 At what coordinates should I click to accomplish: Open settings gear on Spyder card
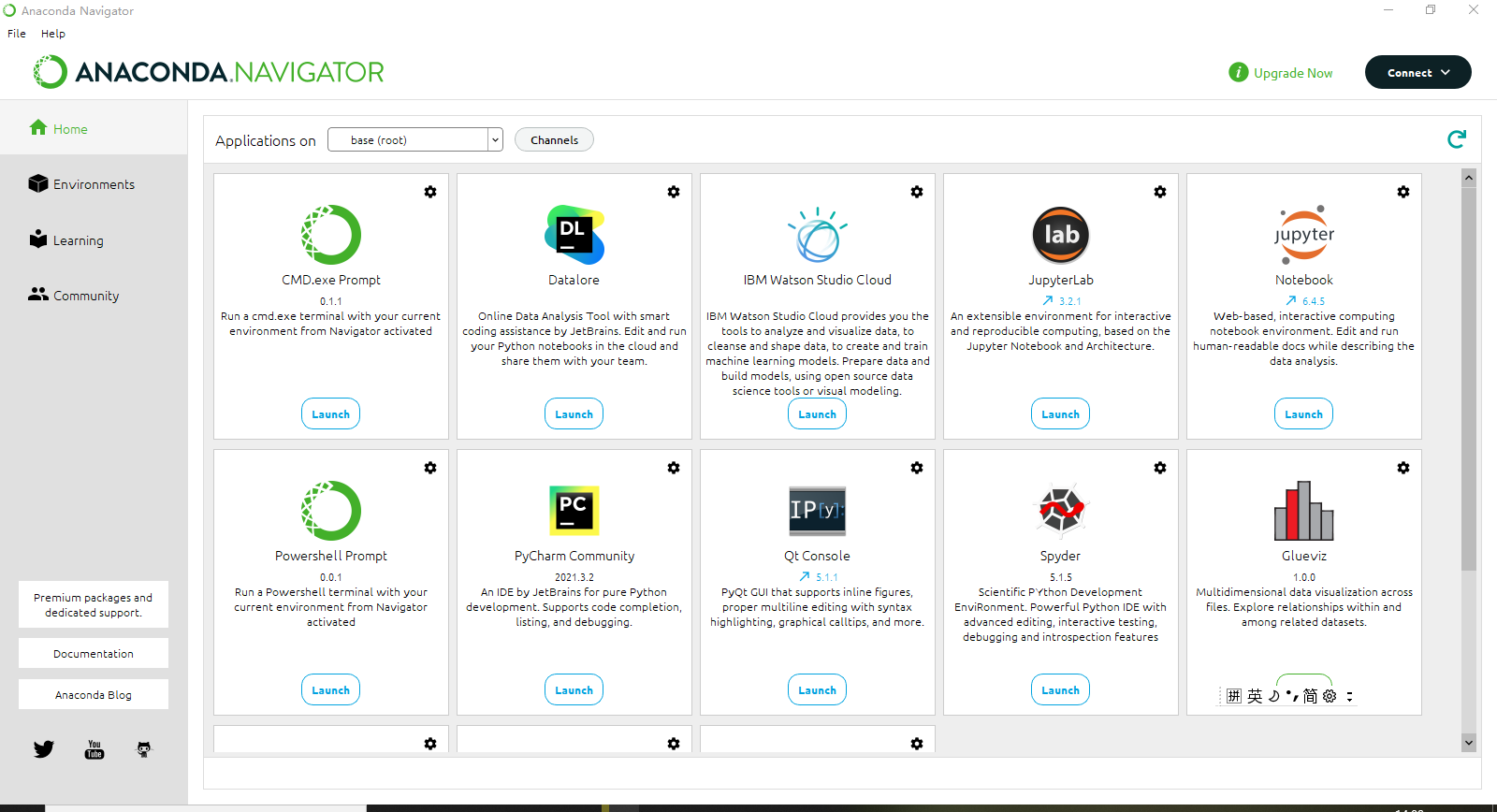click(1160, 468)
